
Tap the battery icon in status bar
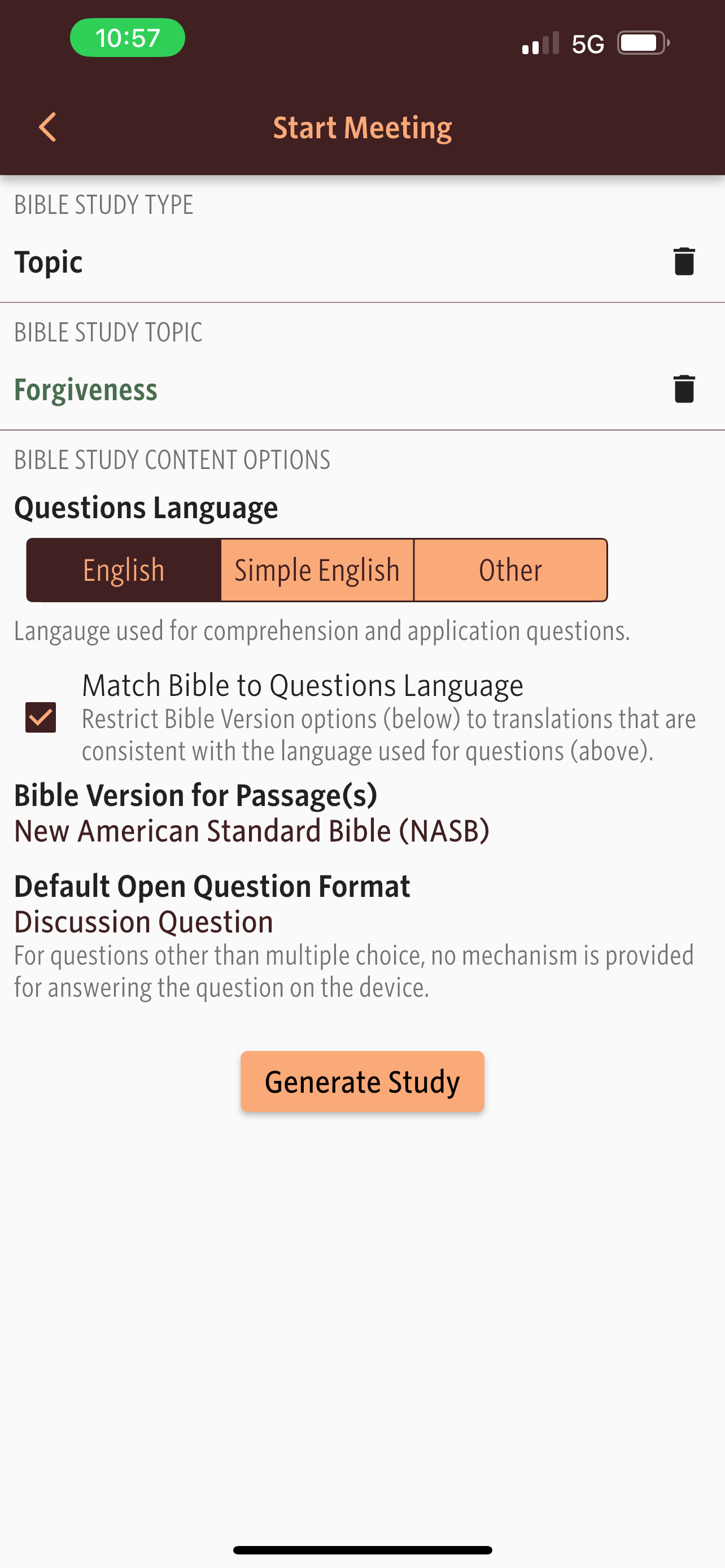pyautogui.click(x=643, y=43)
